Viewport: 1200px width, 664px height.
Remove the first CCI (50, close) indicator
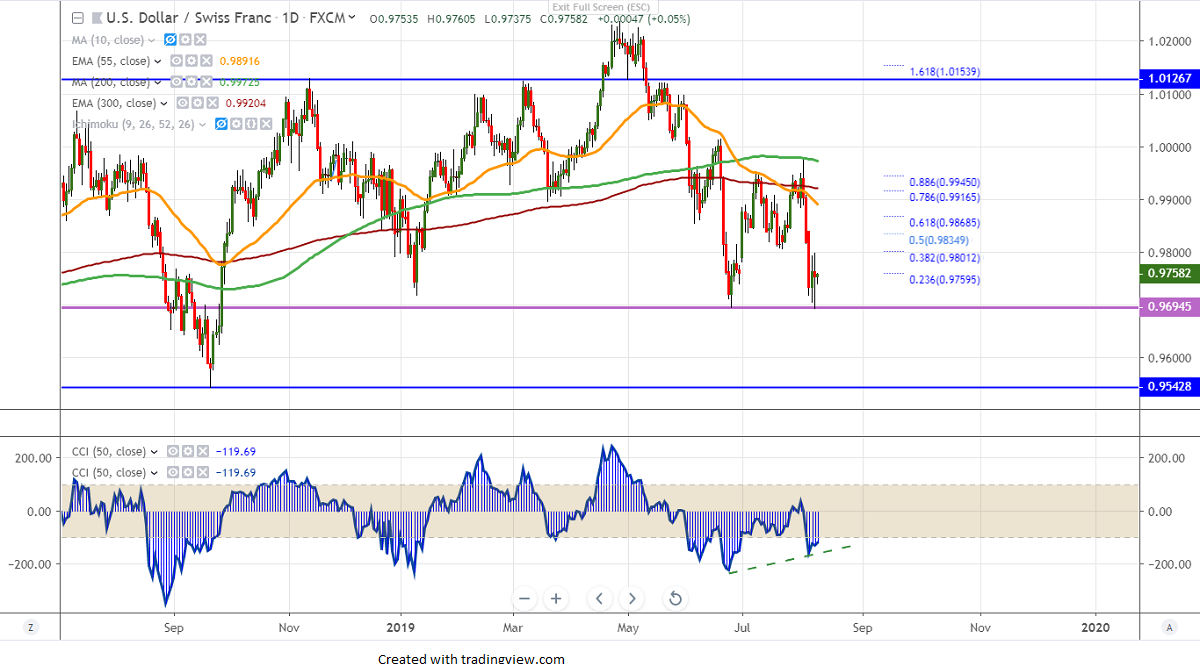(203, 451)
